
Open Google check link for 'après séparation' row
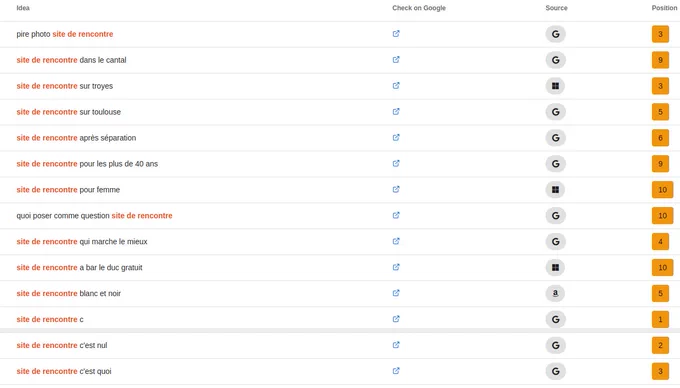[x=396, y=138]
